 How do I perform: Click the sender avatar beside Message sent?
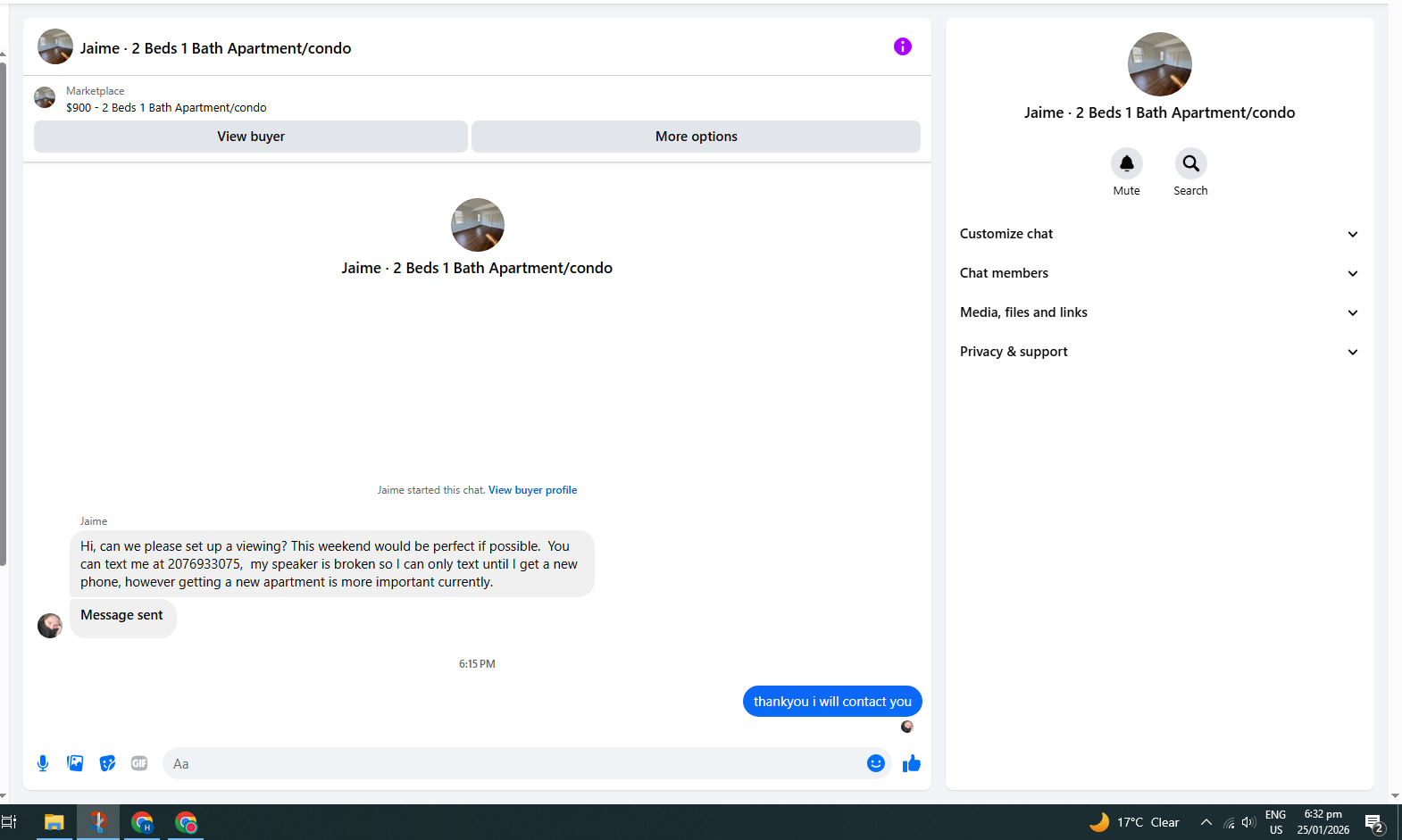(x=50, y=625)
